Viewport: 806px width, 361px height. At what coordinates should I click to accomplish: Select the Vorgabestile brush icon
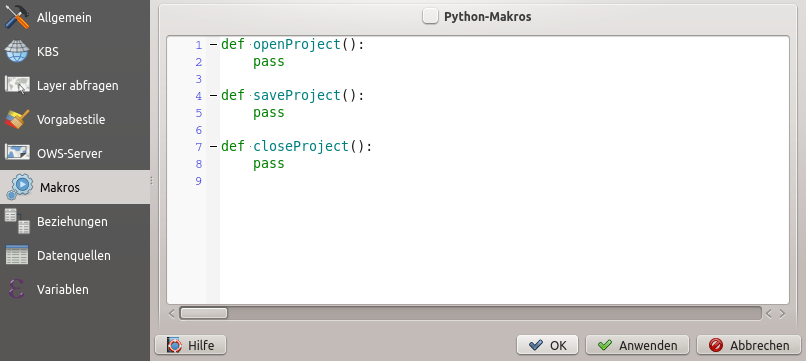pyautogui.click(x=17, y=119)
